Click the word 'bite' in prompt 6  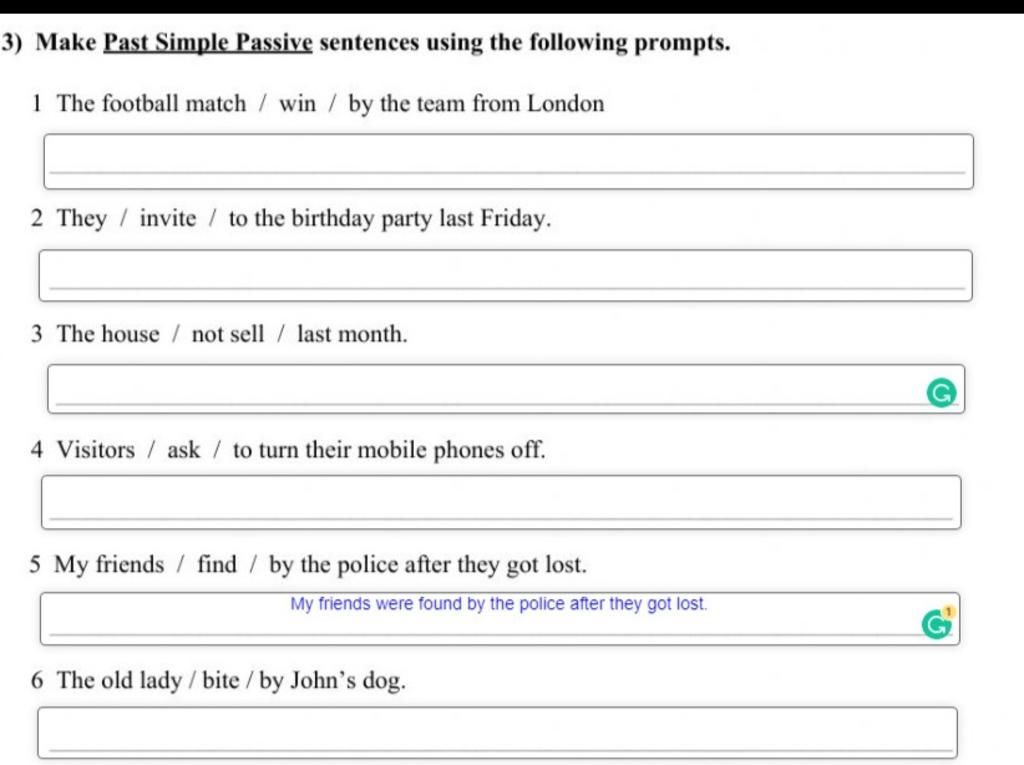[221, 680]
